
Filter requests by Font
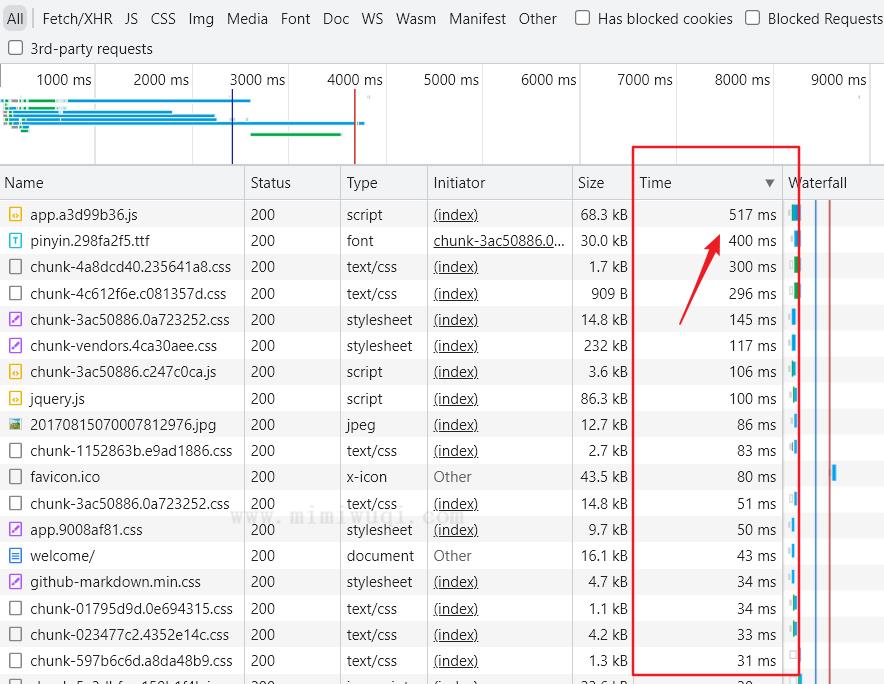click(x=295, y=19)
